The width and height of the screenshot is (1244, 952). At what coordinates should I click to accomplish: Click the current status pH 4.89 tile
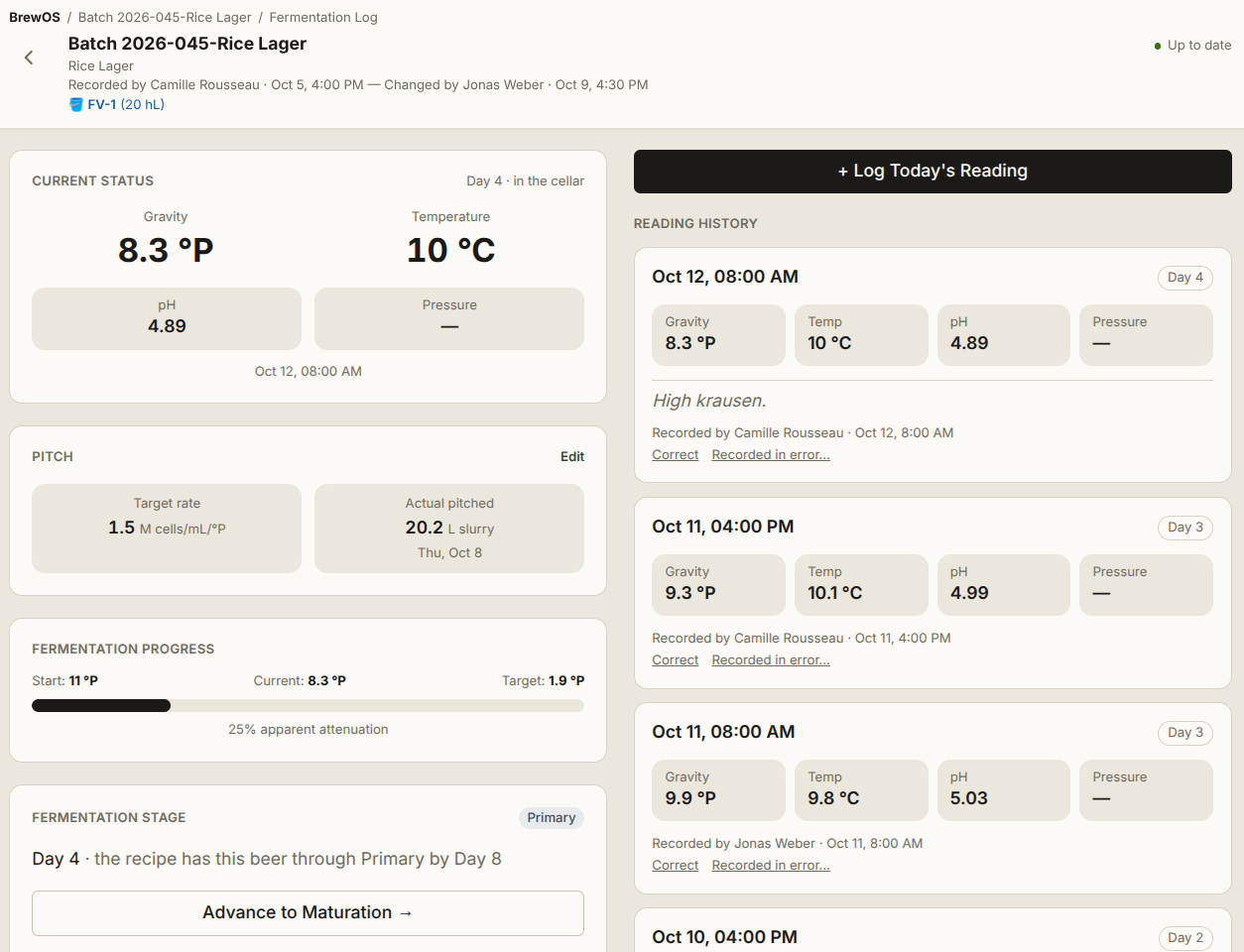[167, 318]
